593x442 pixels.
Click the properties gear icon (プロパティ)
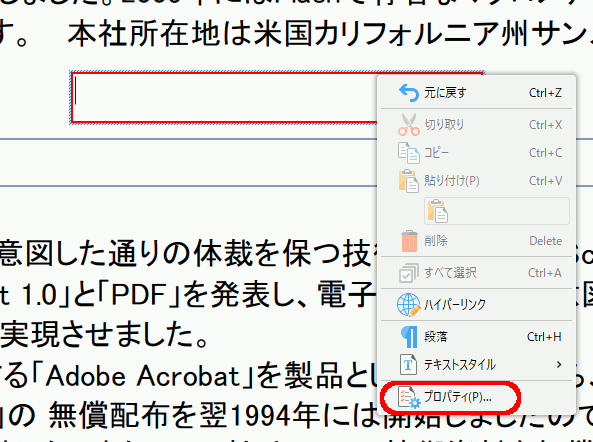(x=409, y=397)
